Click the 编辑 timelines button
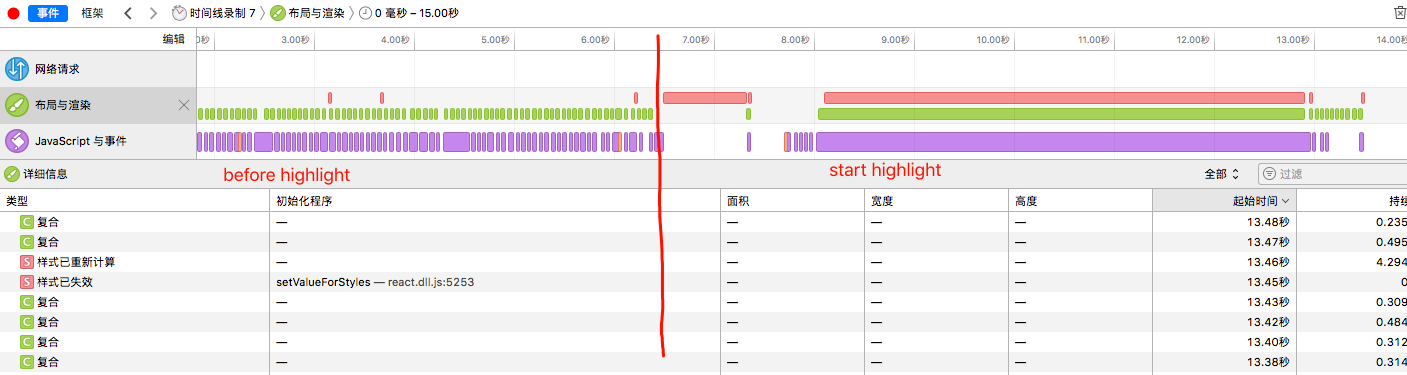Viewport: 1407px width, 375px height. coord(174,39)
